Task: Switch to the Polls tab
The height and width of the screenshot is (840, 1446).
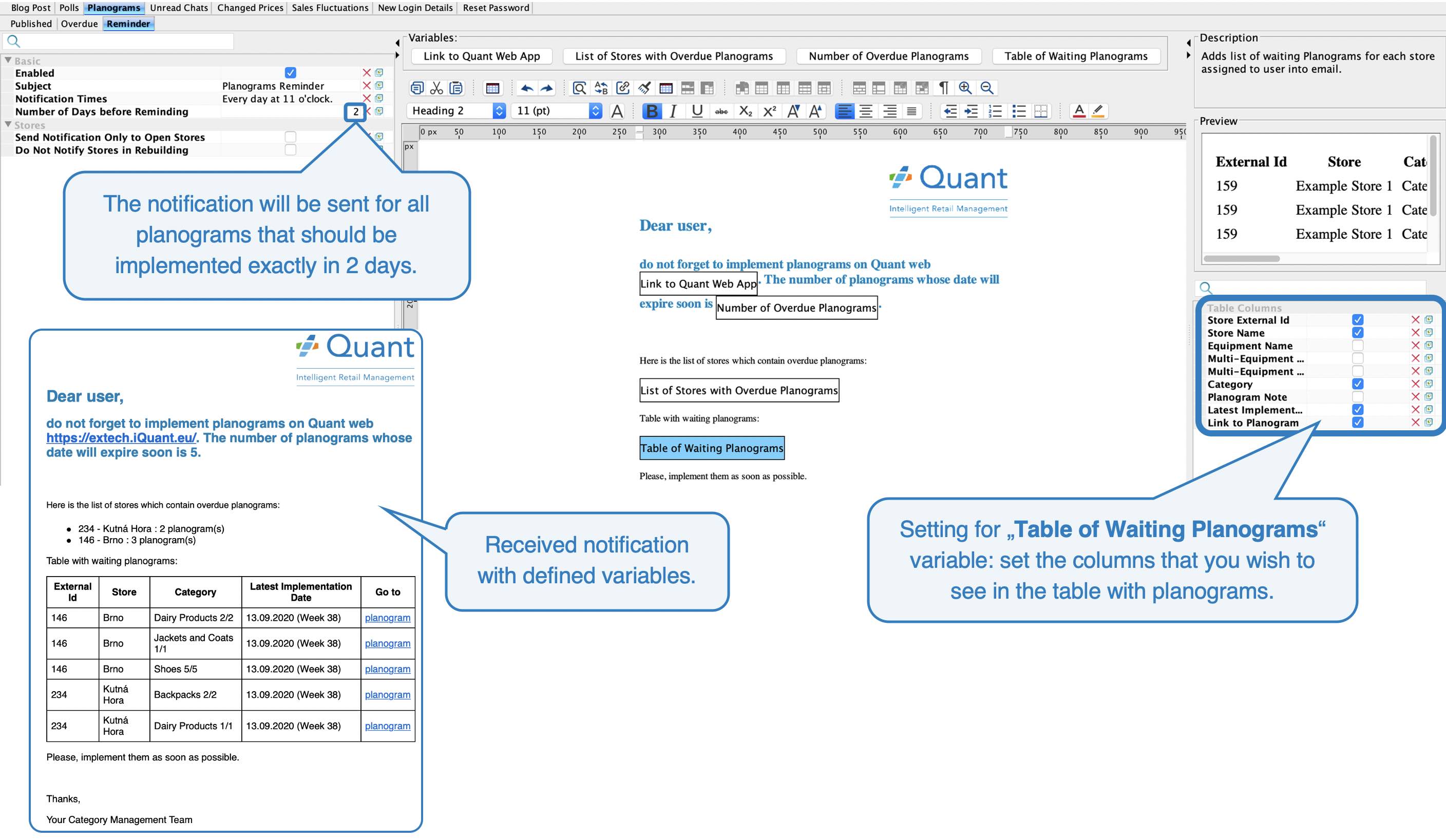Action: click(x=69, y=8)
